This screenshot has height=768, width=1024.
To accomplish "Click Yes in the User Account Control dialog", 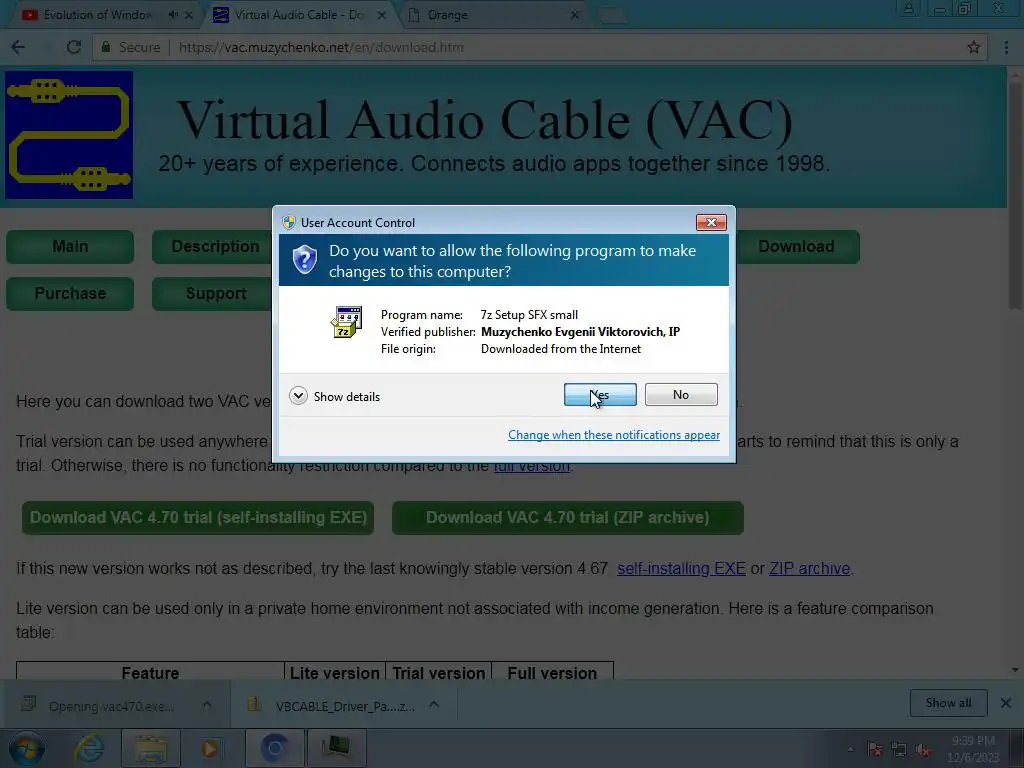I will pos(600,394).
